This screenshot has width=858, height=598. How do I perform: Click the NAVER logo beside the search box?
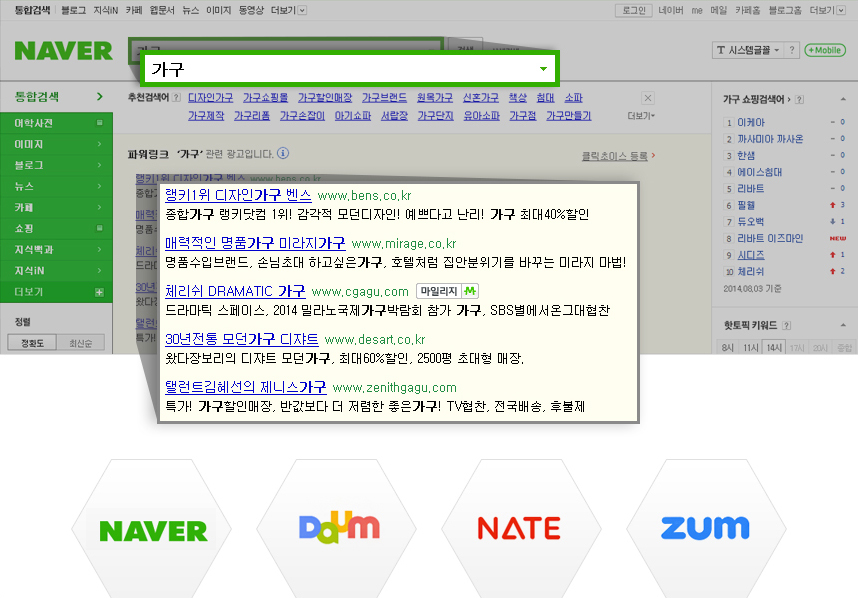63,51
